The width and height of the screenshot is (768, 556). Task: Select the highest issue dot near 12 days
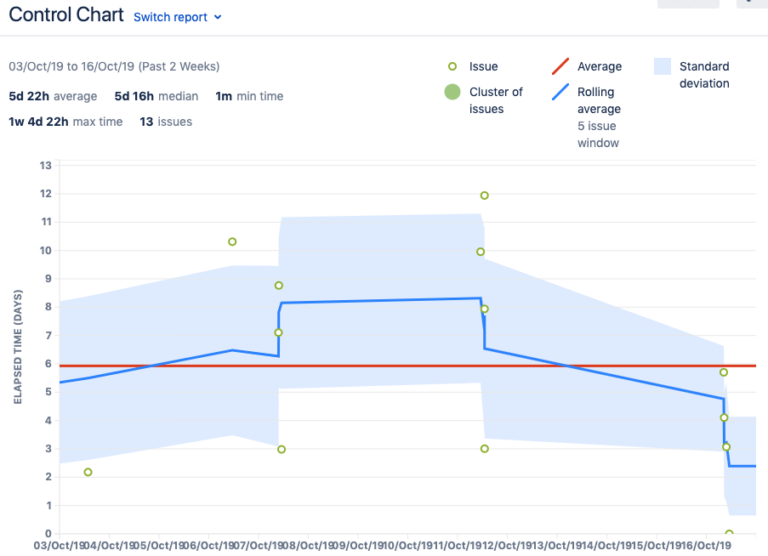point(484,196)
